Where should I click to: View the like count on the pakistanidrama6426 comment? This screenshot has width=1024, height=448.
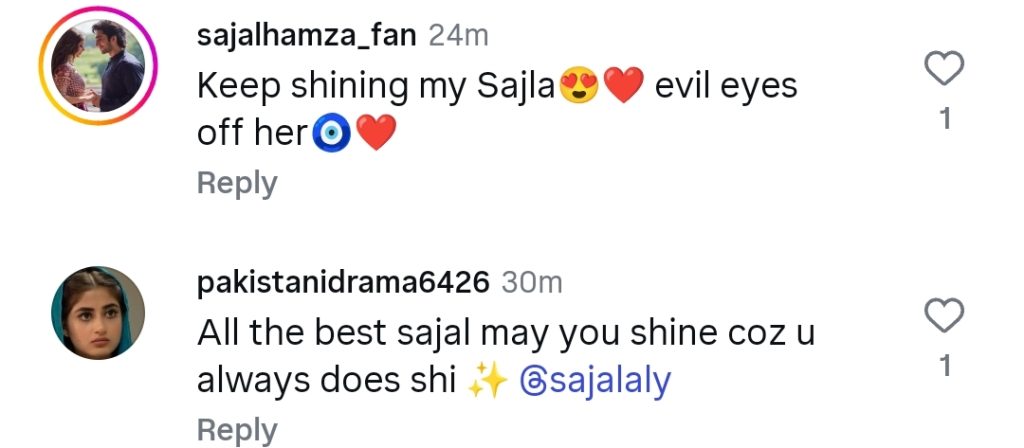[x=944, y=367]
